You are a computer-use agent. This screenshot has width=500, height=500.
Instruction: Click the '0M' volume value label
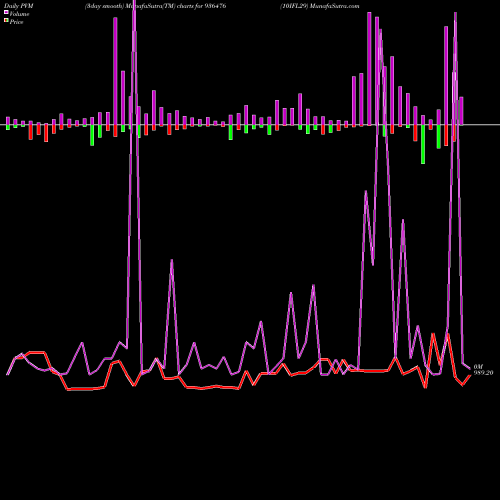478,367
